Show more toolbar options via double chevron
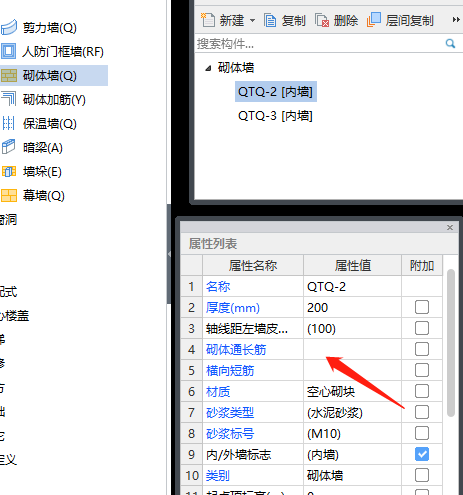The image size is (463, 495). (x=456, y=20)
